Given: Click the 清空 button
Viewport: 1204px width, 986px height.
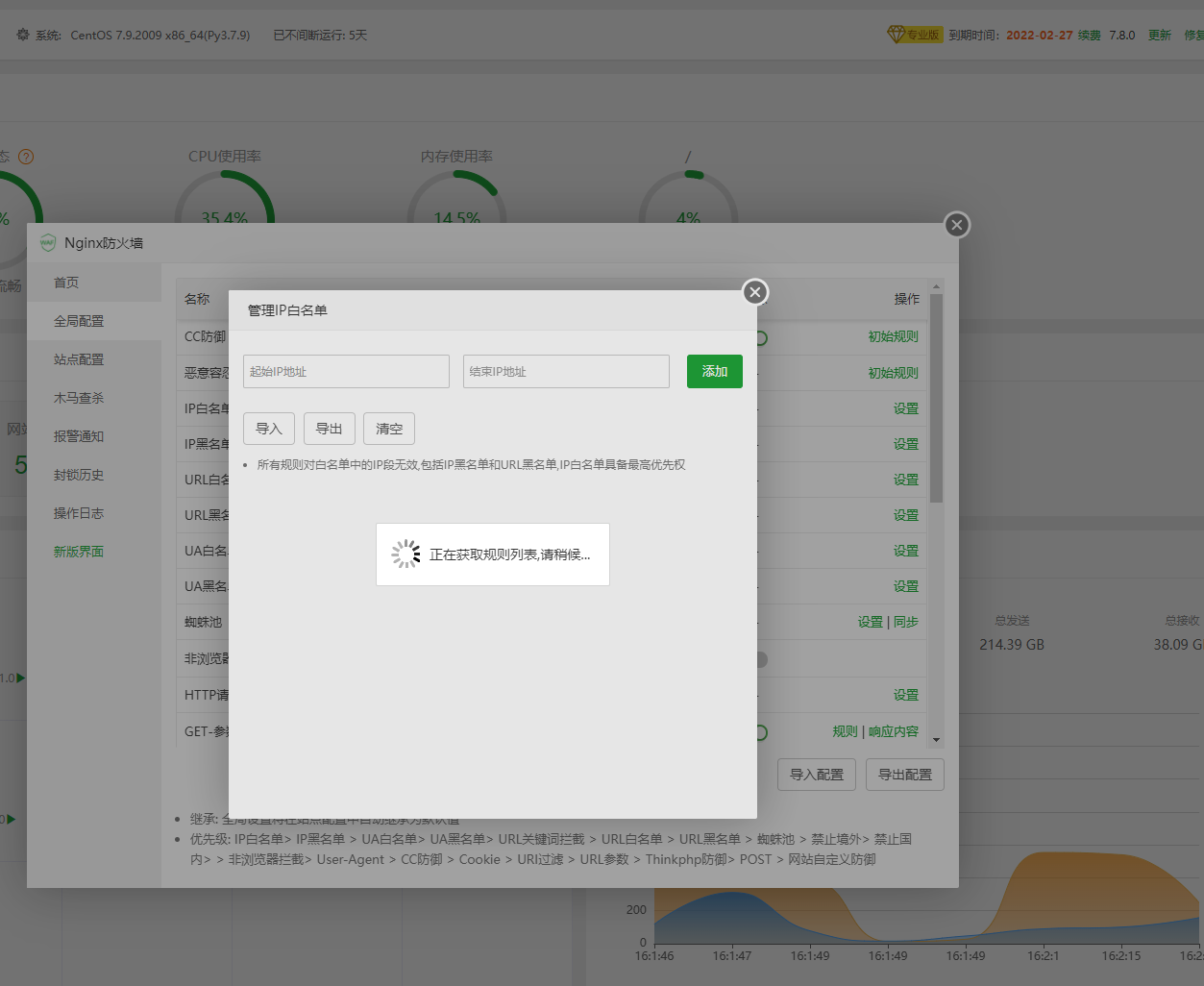Looking at the screenshot, I should (x=389, y=429).
